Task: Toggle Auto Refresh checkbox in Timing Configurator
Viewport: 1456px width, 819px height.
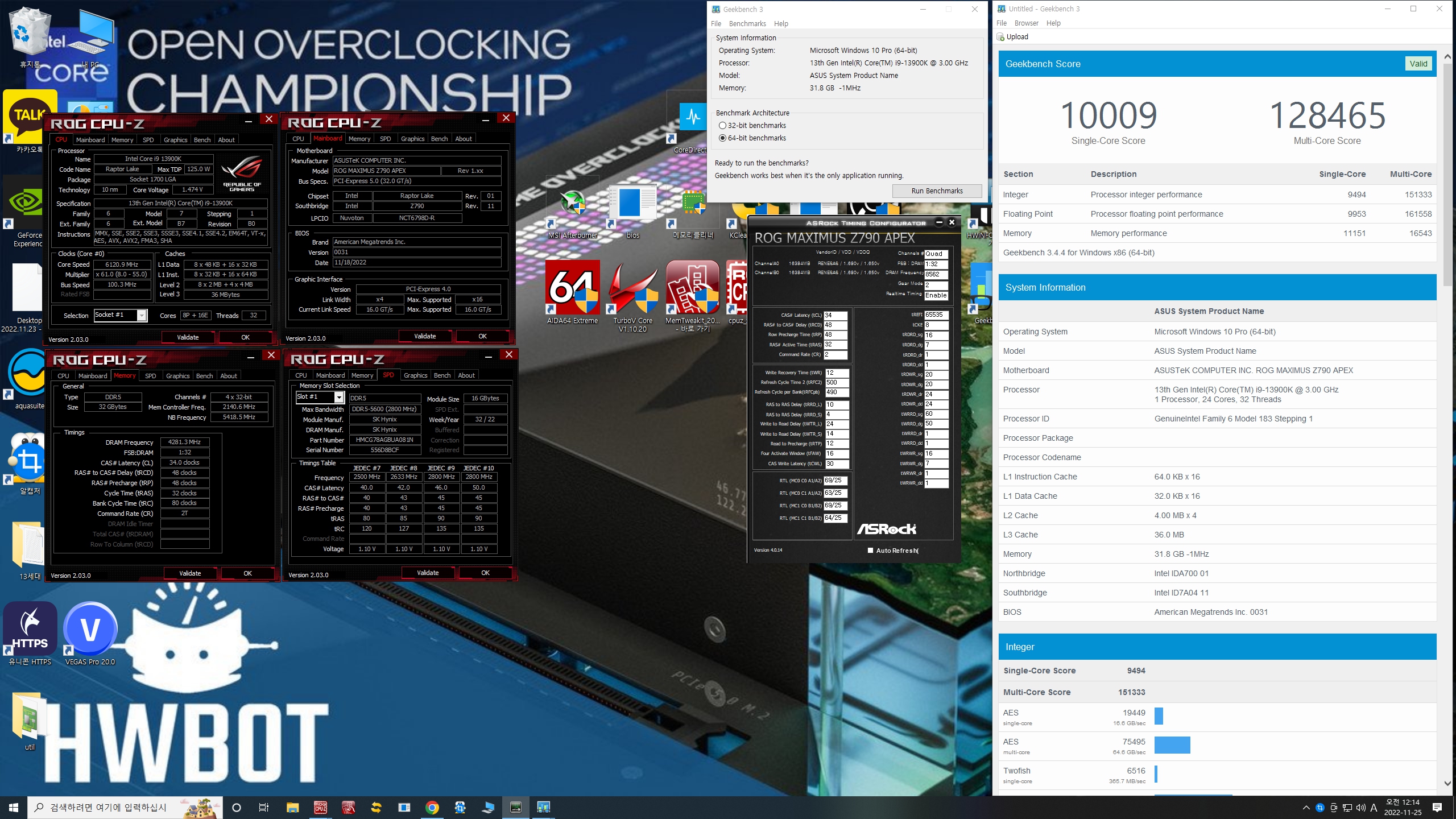Action: coord(870,550)
